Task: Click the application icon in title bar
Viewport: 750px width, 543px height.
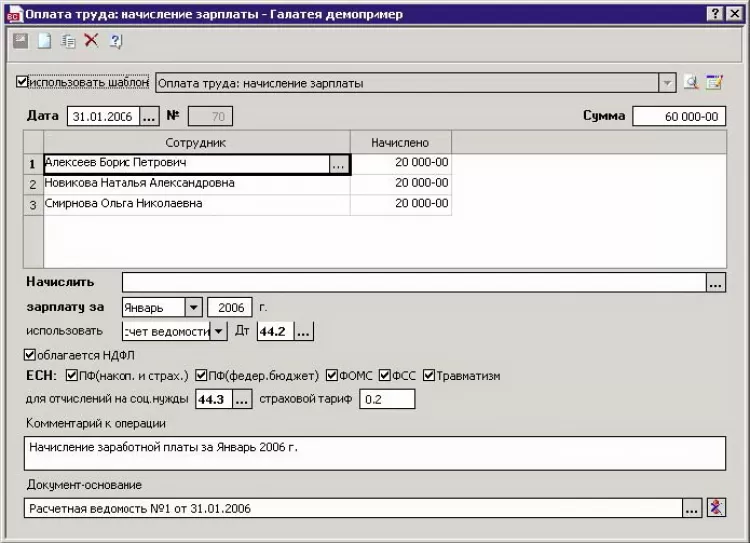Action: (x=13, y=14)
